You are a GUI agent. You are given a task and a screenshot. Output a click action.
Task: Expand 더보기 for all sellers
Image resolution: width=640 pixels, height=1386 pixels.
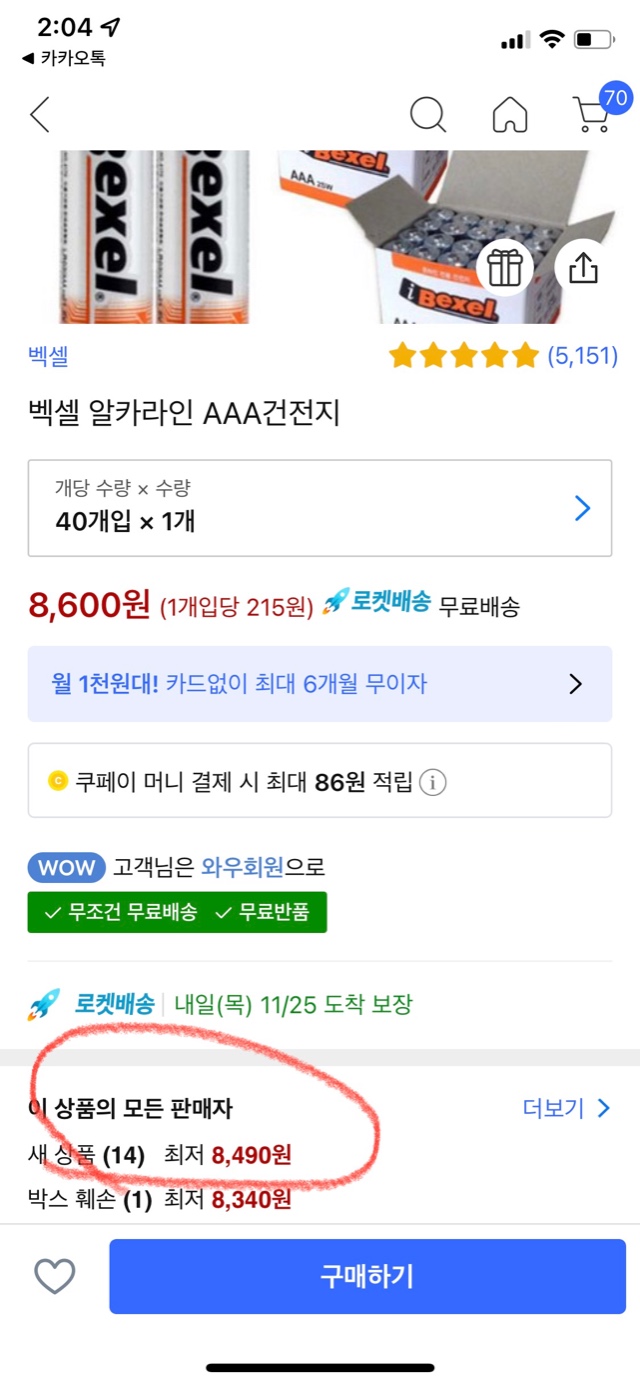pos(566,1108)
